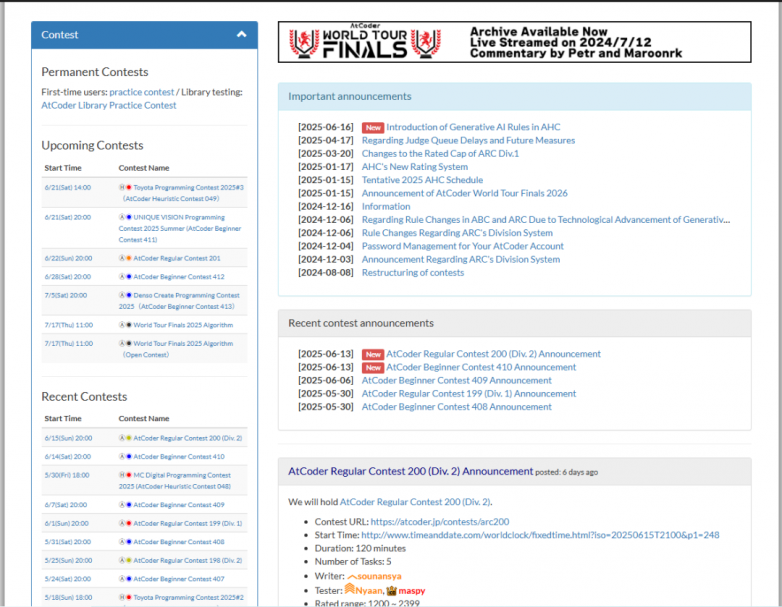
Task: Open AtCoder Beginner Contest 409 in Recent Contests
Action: [179, 505]
